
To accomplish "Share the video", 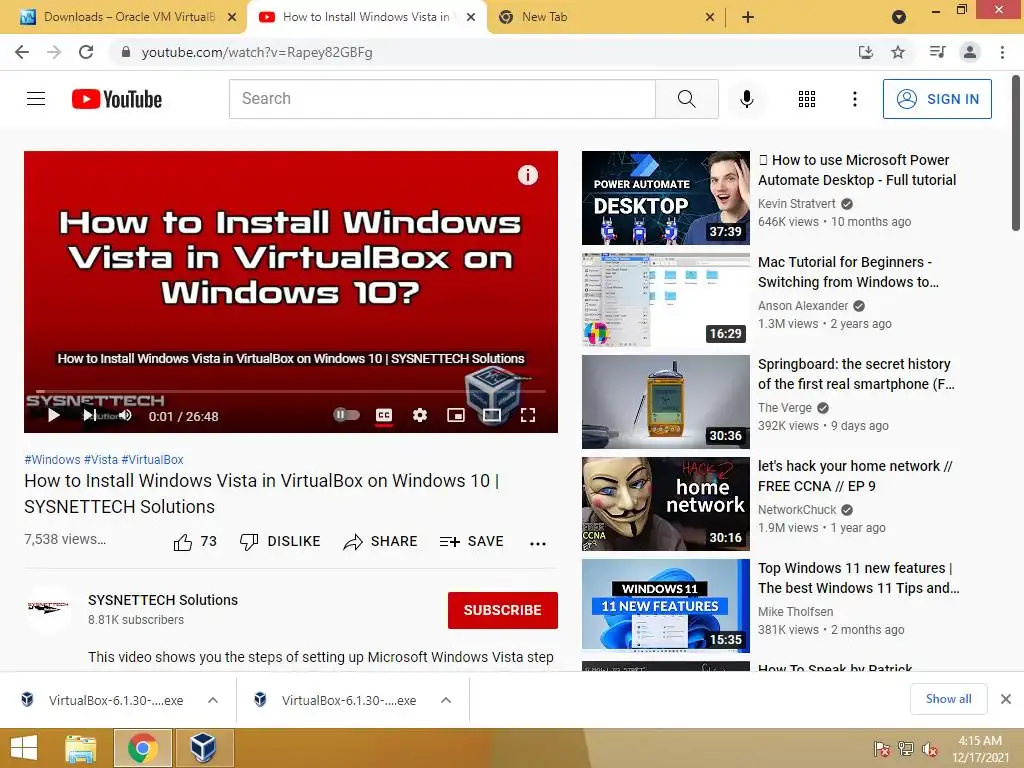I will coord(380,541).
